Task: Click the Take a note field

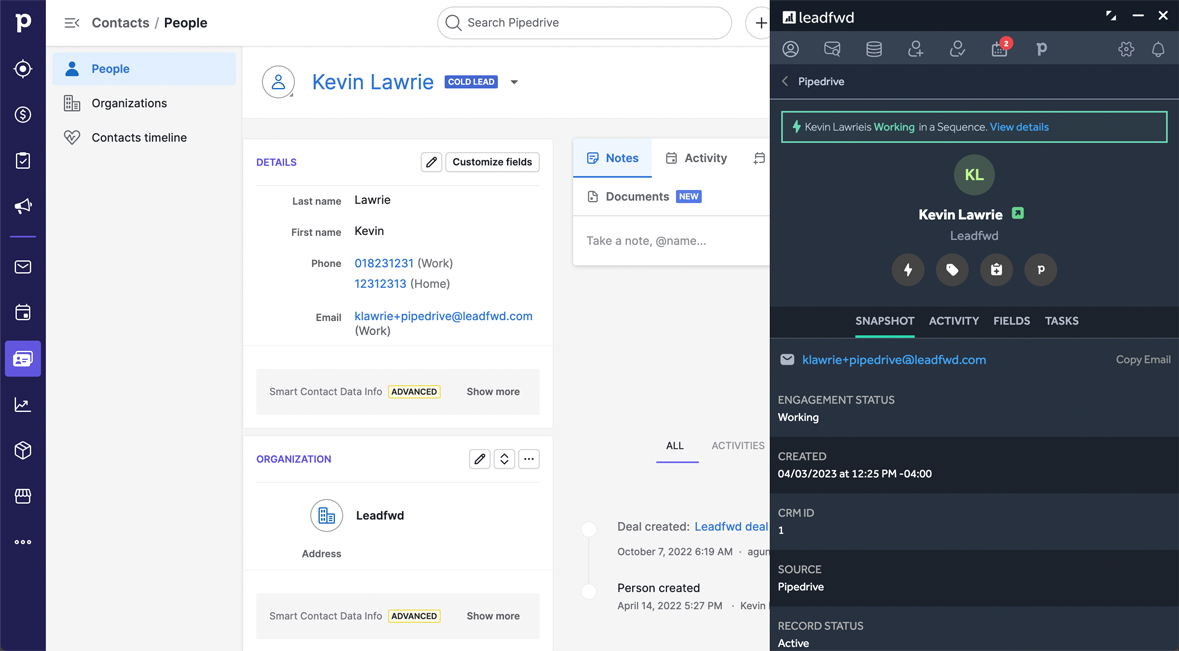Action: (671, 241)
